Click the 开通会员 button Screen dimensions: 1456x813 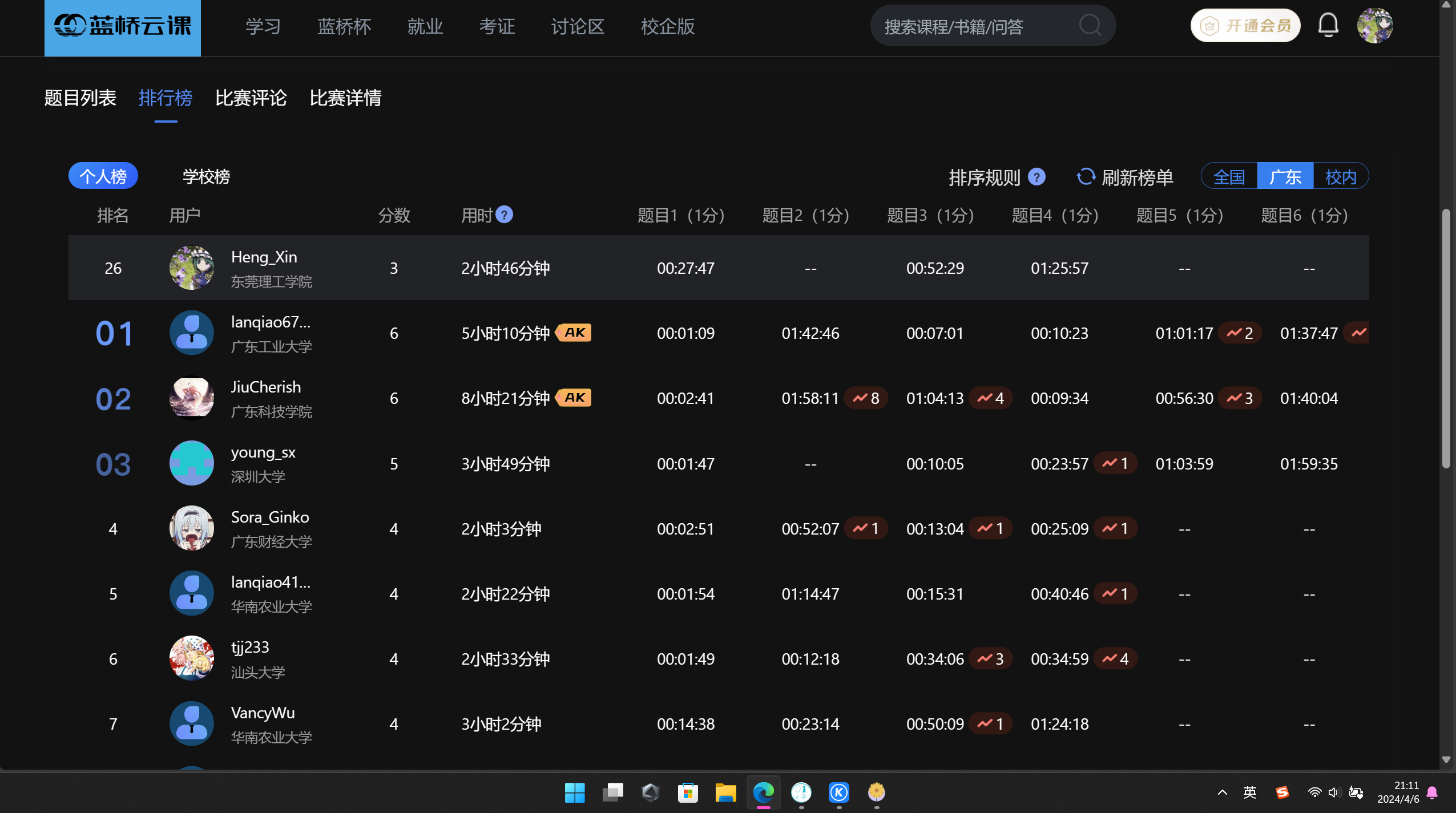pos(1245,26)
